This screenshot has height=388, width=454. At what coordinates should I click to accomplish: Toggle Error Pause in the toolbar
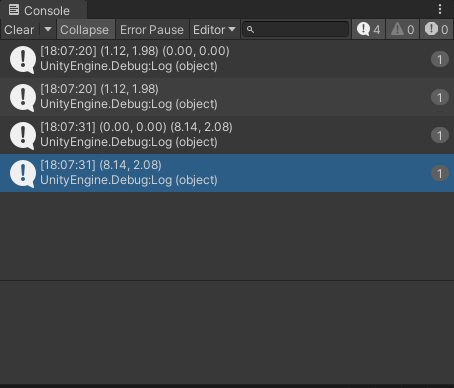click(x=152, y=30)
